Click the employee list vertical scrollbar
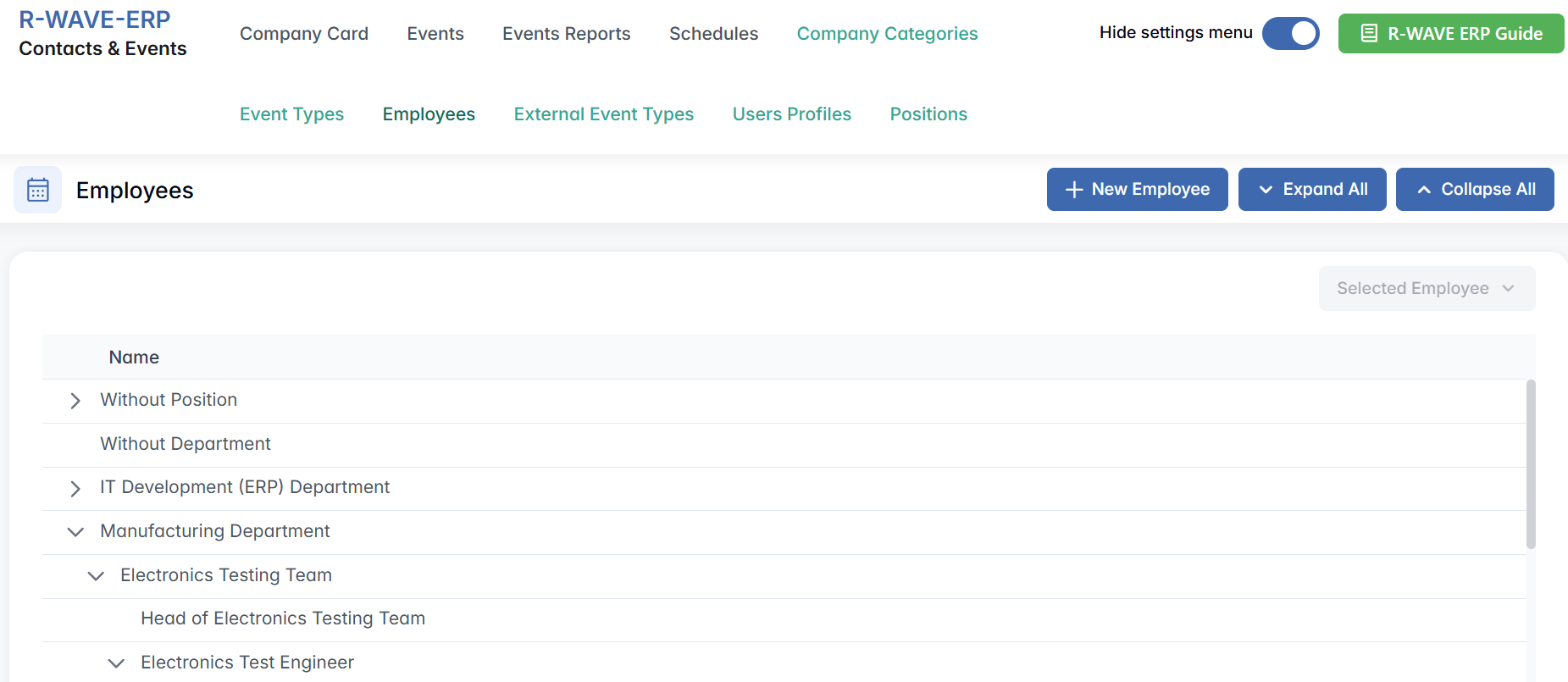The image size is (1568, 682). (1530, 464)
